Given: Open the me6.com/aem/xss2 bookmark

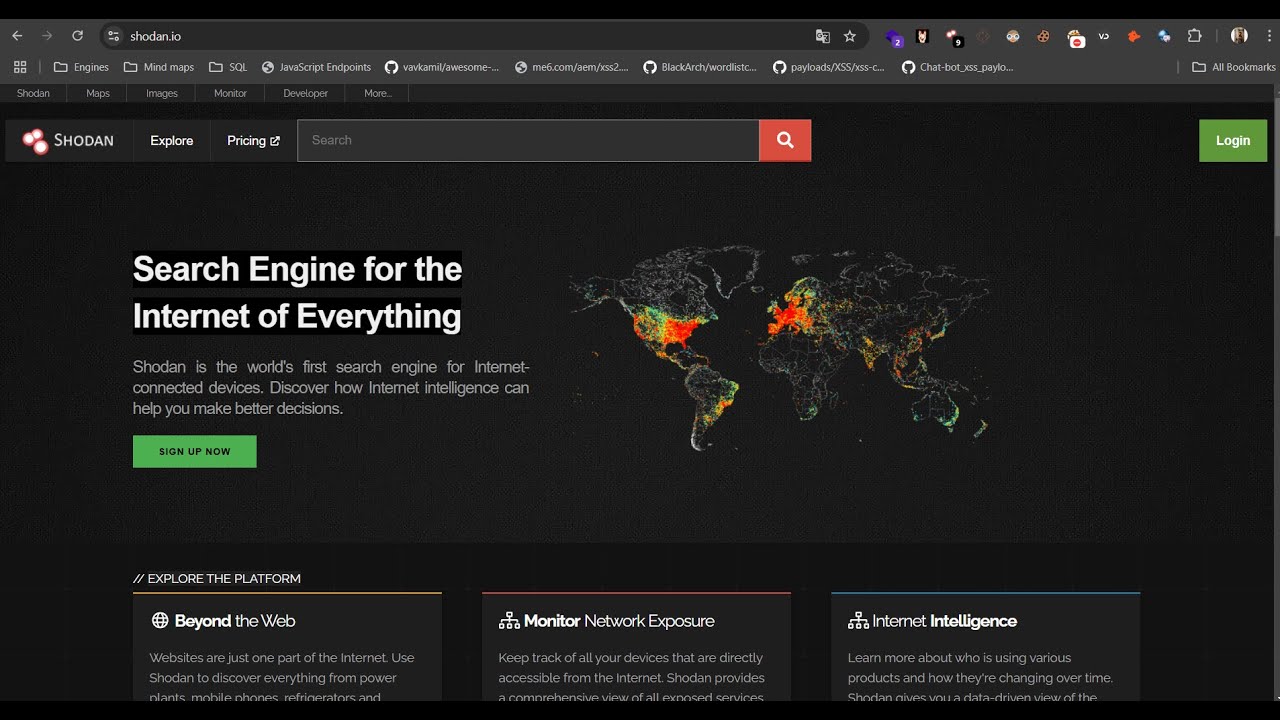Looking at the screenshot, I should (x=571, y=67).
